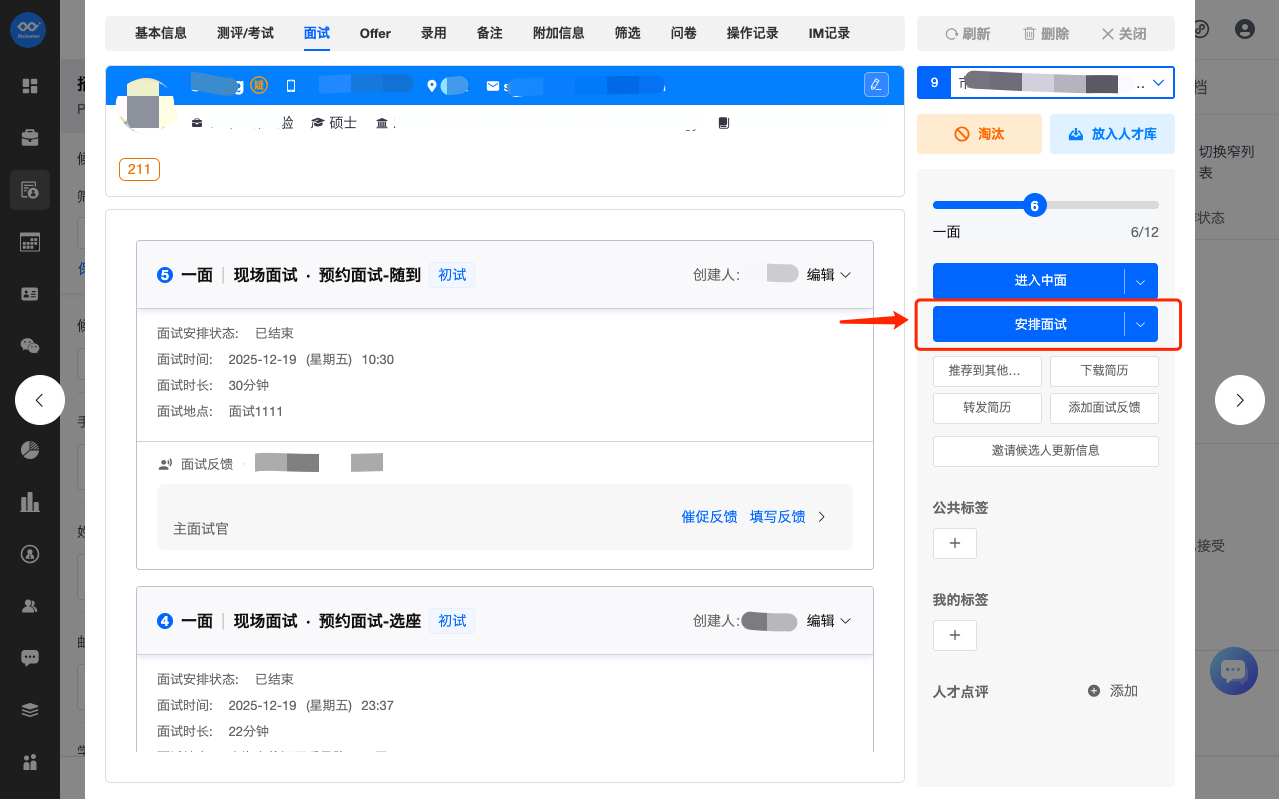The width and height of the screenshot is (1279, 799).
Task: Open the pie chart icon in sidebar
Action: (x=30, y=449)
